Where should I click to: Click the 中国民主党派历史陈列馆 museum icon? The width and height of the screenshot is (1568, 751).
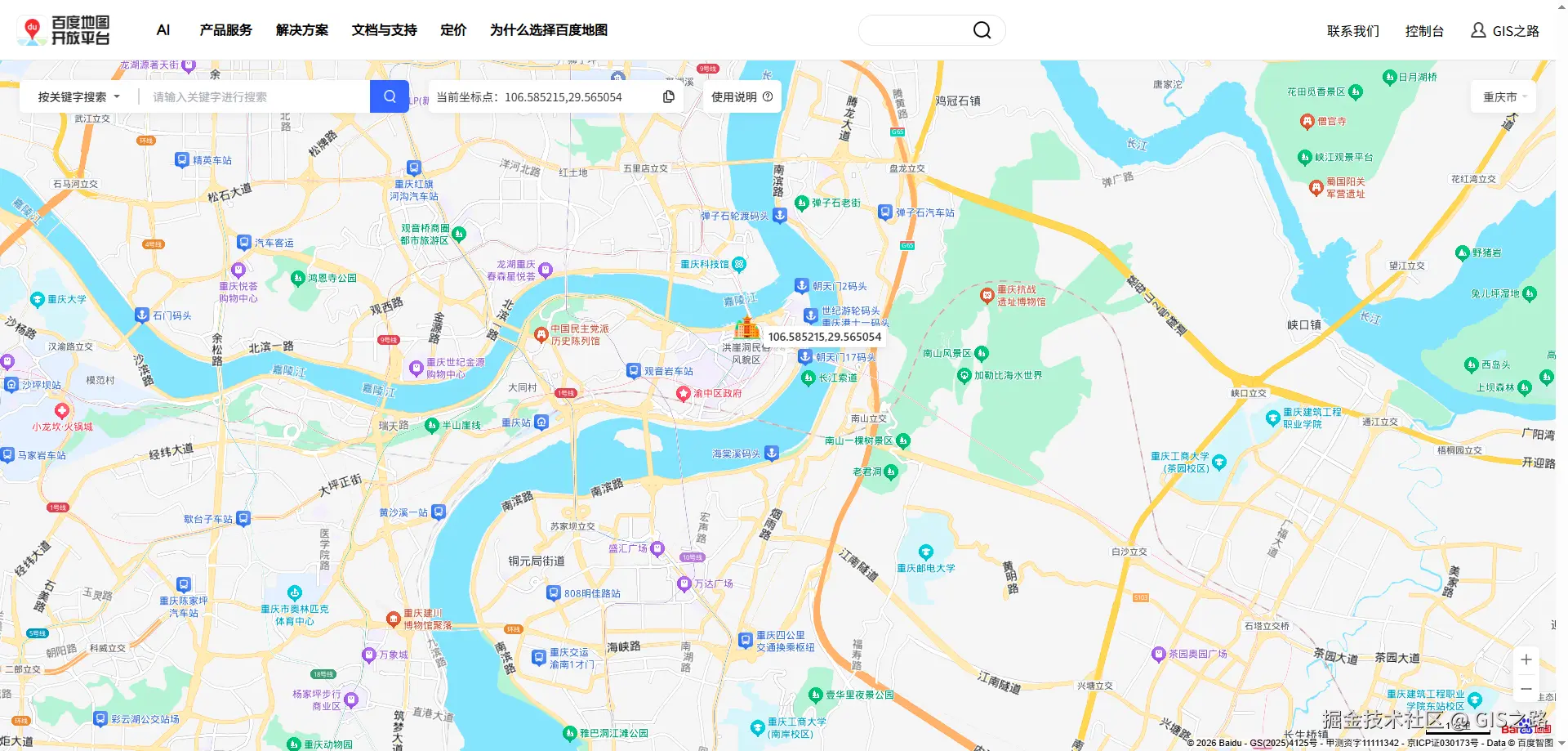tap(541, 334)
